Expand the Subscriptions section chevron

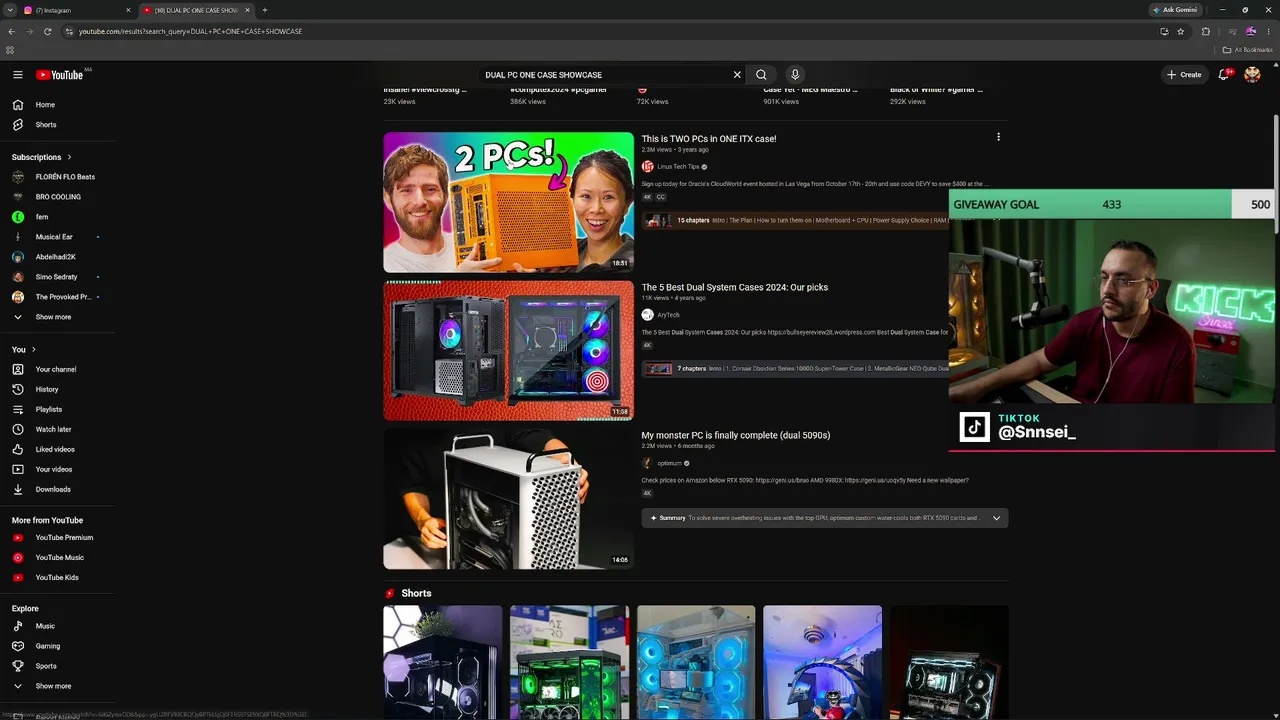point(69,157)
